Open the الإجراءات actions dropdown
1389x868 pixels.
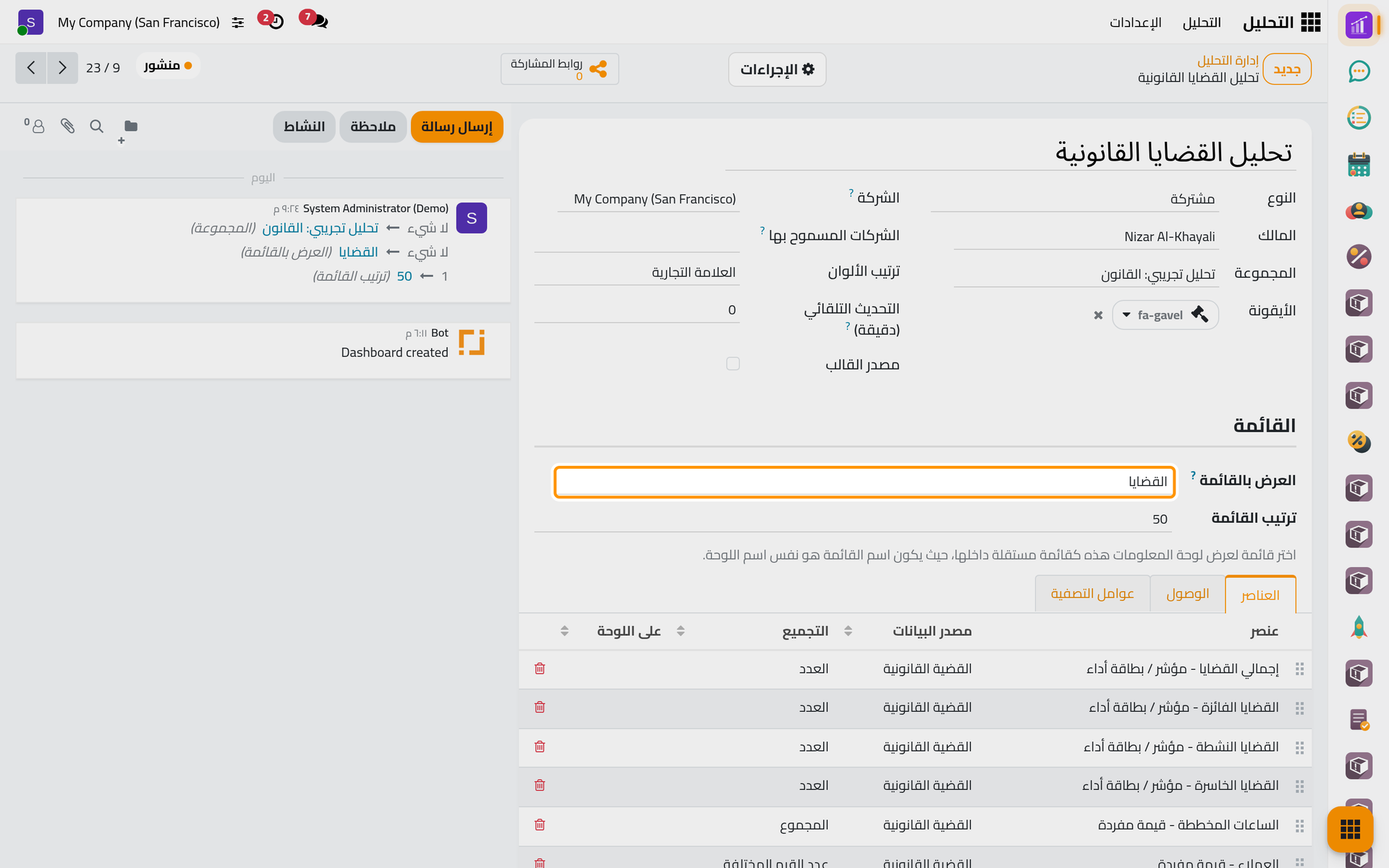(777, 69)
